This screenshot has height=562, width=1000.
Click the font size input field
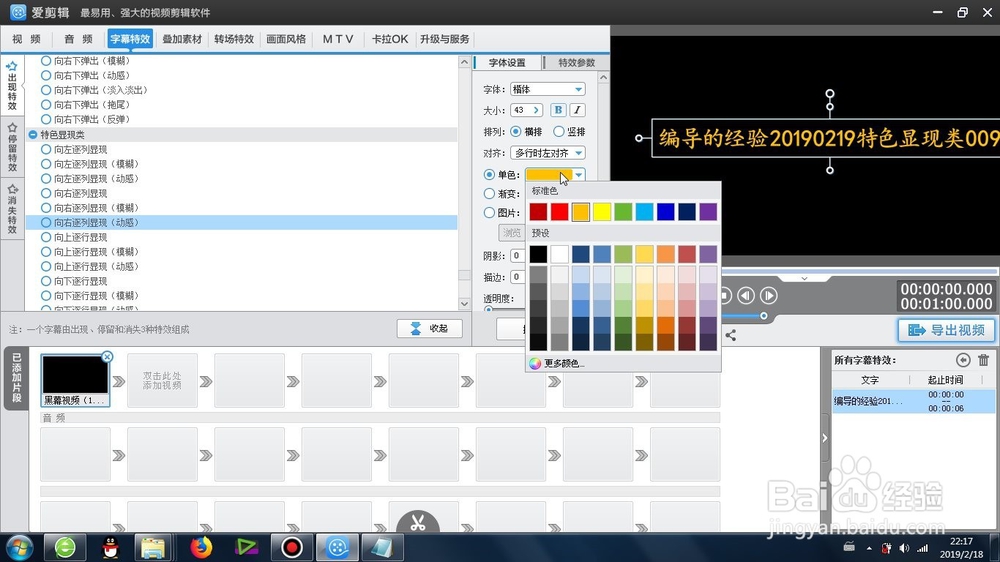coord(520,110)
